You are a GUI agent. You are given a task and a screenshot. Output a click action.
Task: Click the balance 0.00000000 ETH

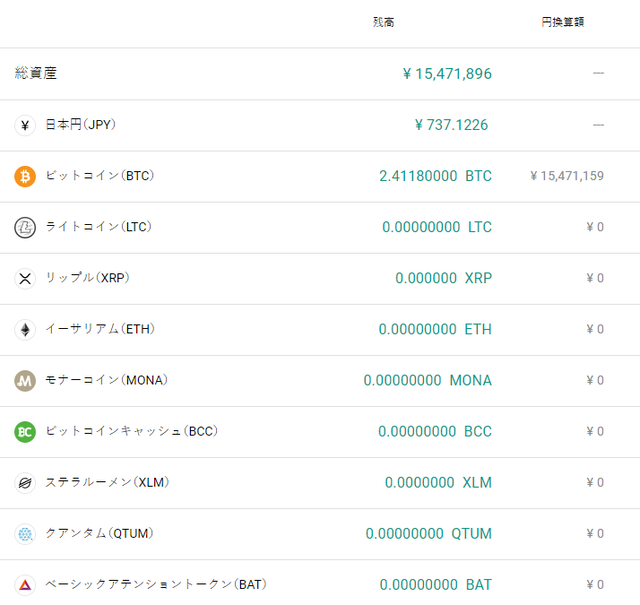click(x=435, y=329)
